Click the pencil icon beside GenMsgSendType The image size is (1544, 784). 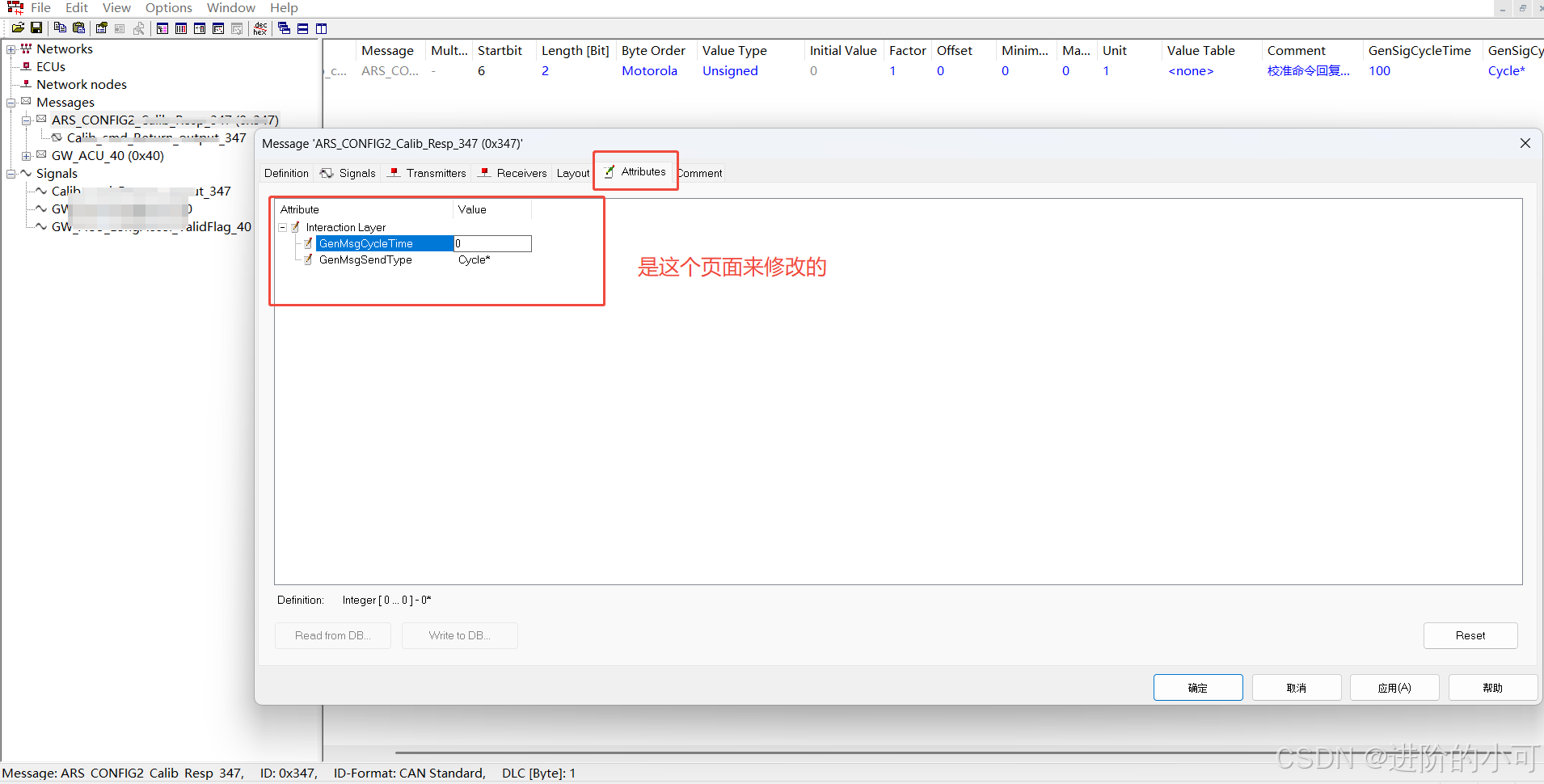(308, 259)
